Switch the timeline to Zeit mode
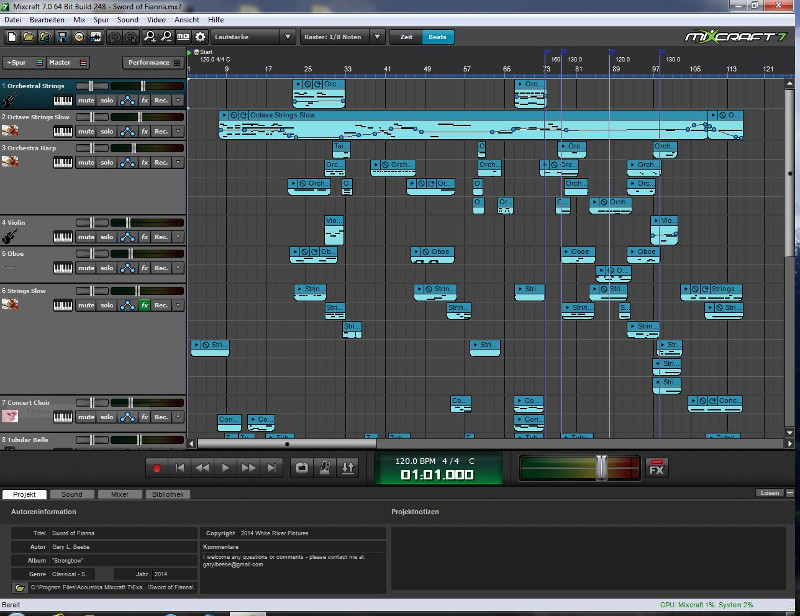The width and height of the screenshot is (800, 616). (406, 37)
